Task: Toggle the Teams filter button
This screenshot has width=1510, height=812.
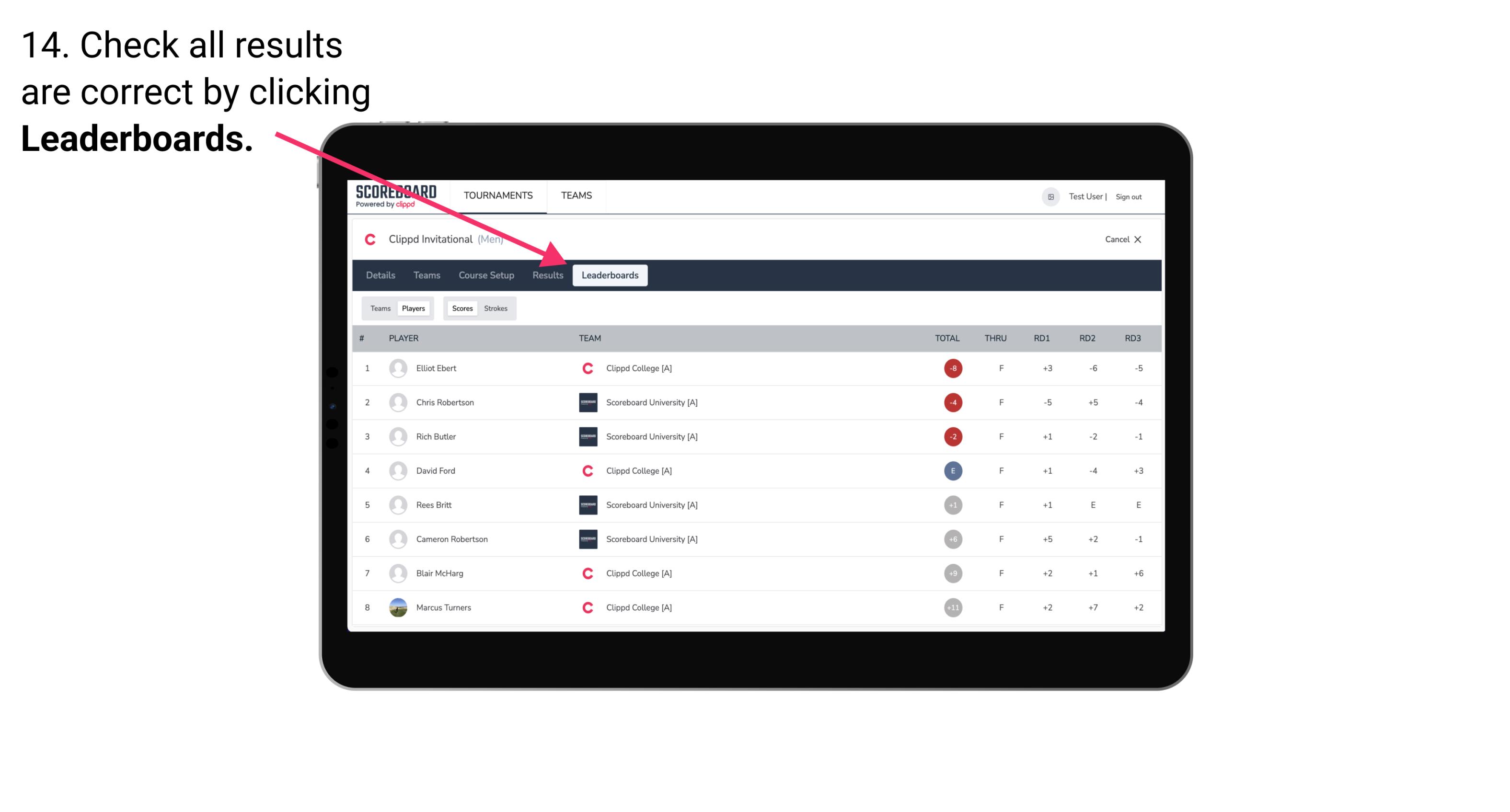Action: point(378,308)
